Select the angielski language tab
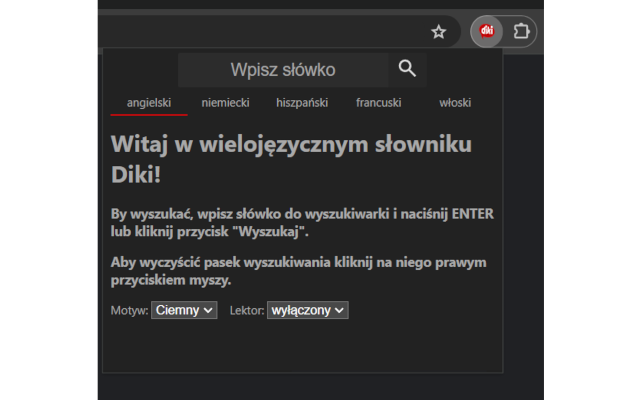640x400 pixels. tap(149, 103)
